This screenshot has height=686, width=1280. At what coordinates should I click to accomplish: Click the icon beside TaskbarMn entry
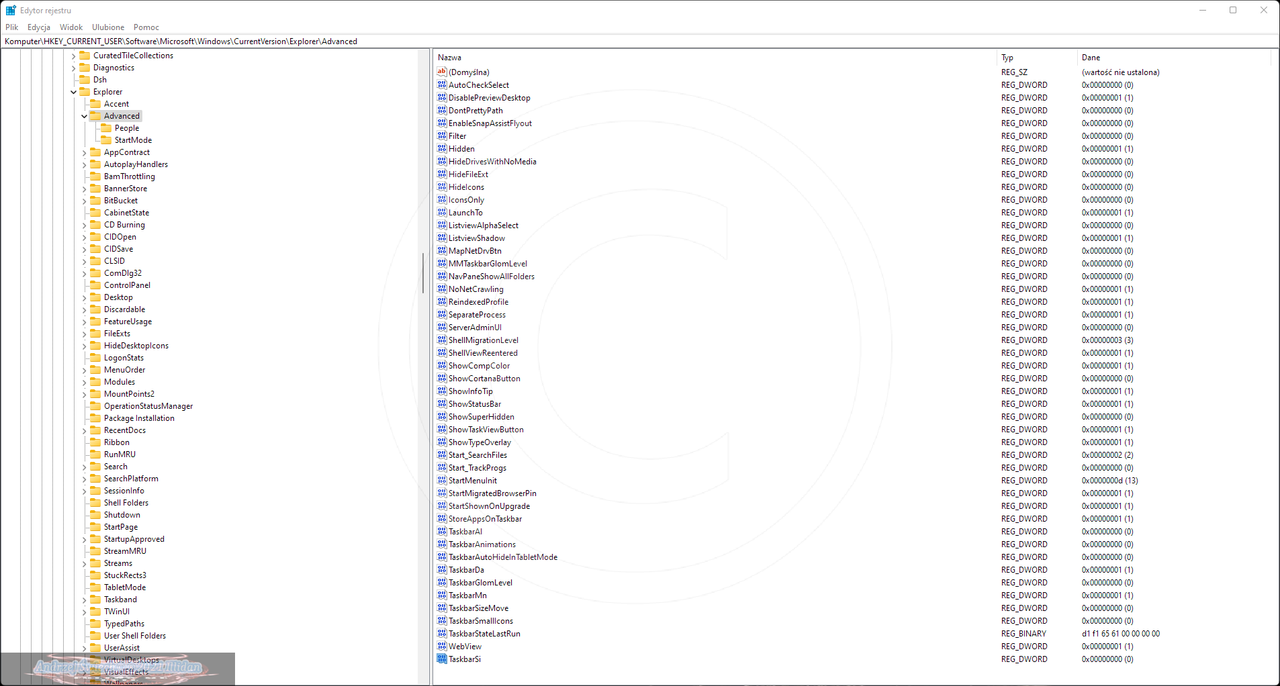(441, 595)
